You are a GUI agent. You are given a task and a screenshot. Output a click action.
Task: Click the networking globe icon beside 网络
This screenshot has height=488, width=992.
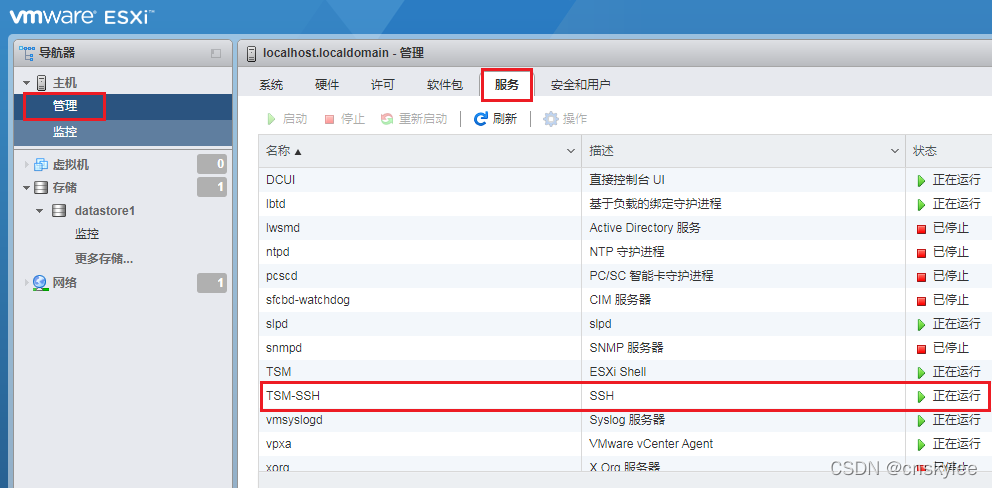(x=40, y=283)
